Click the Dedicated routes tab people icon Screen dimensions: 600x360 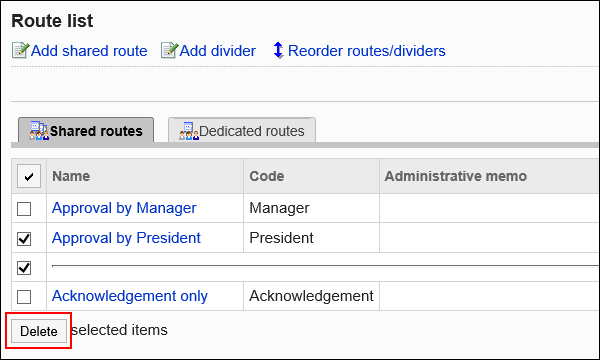pyautogui.click(x=189, y=131)
